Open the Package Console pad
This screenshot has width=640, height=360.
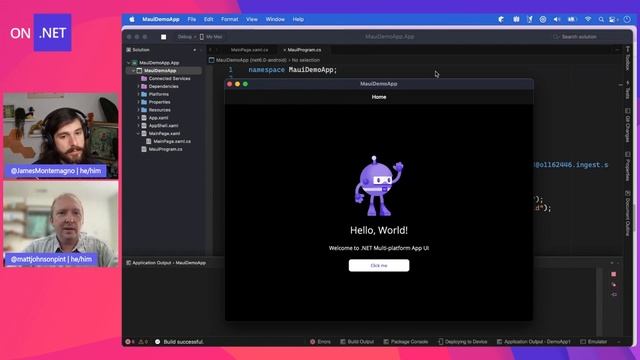406,342
